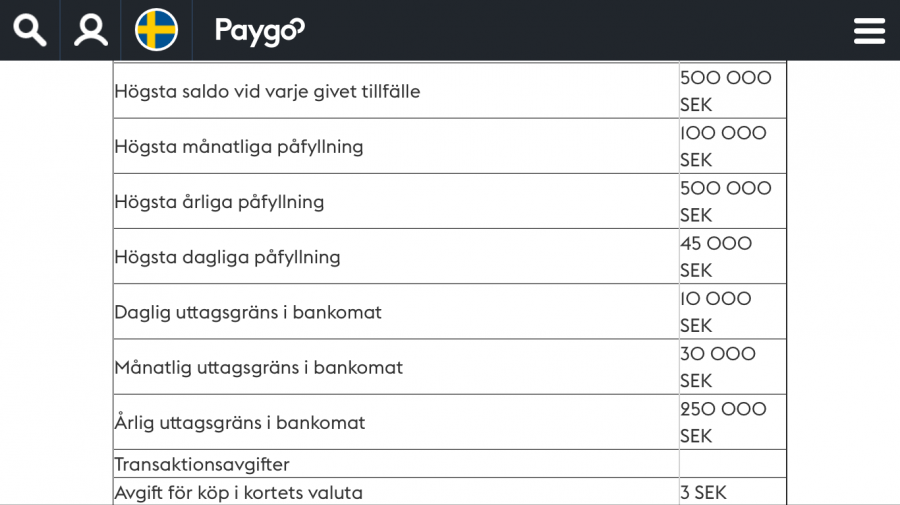This screenshot has height=505, width=900.
Task: Select the Swedish flag language icon
Action: click(x=156, y=30)
